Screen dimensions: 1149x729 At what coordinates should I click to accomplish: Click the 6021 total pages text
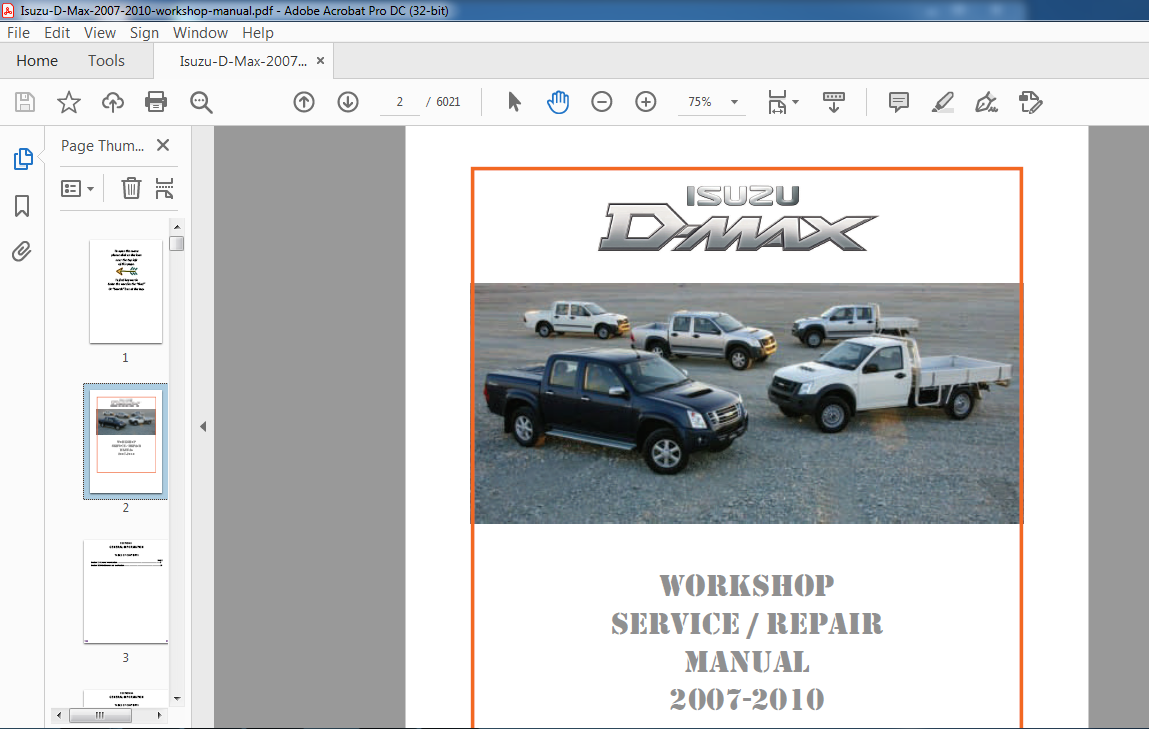(x=448, y=102)
